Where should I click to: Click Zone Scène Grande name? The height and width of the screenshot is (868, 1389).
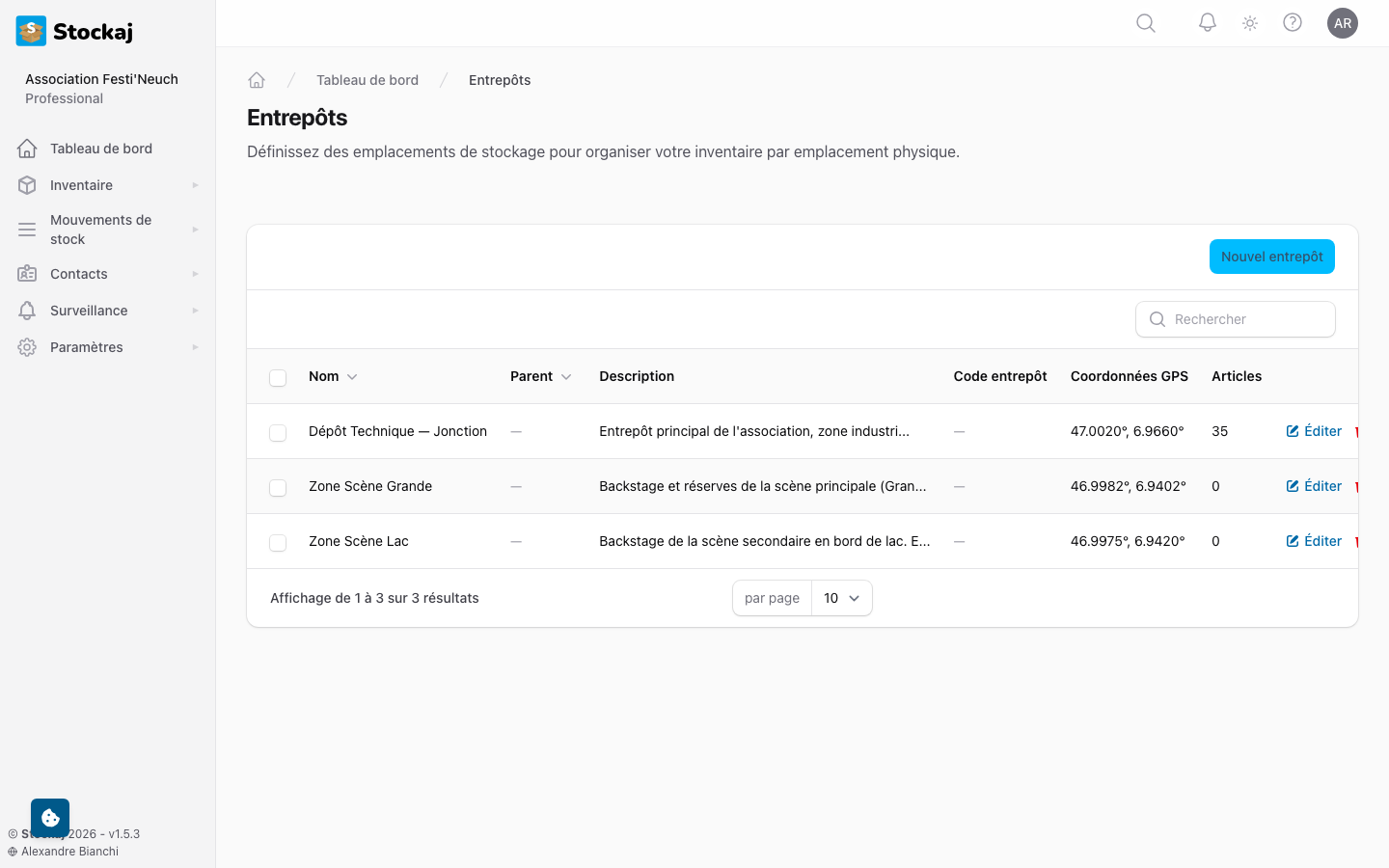point(370,486)
